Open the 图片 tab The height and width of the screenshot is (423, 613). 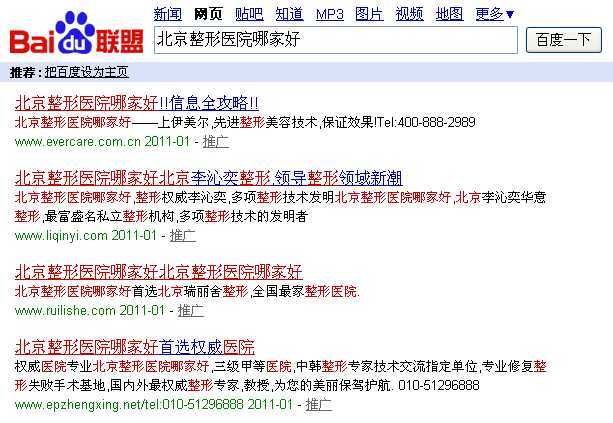coord(369,14)
